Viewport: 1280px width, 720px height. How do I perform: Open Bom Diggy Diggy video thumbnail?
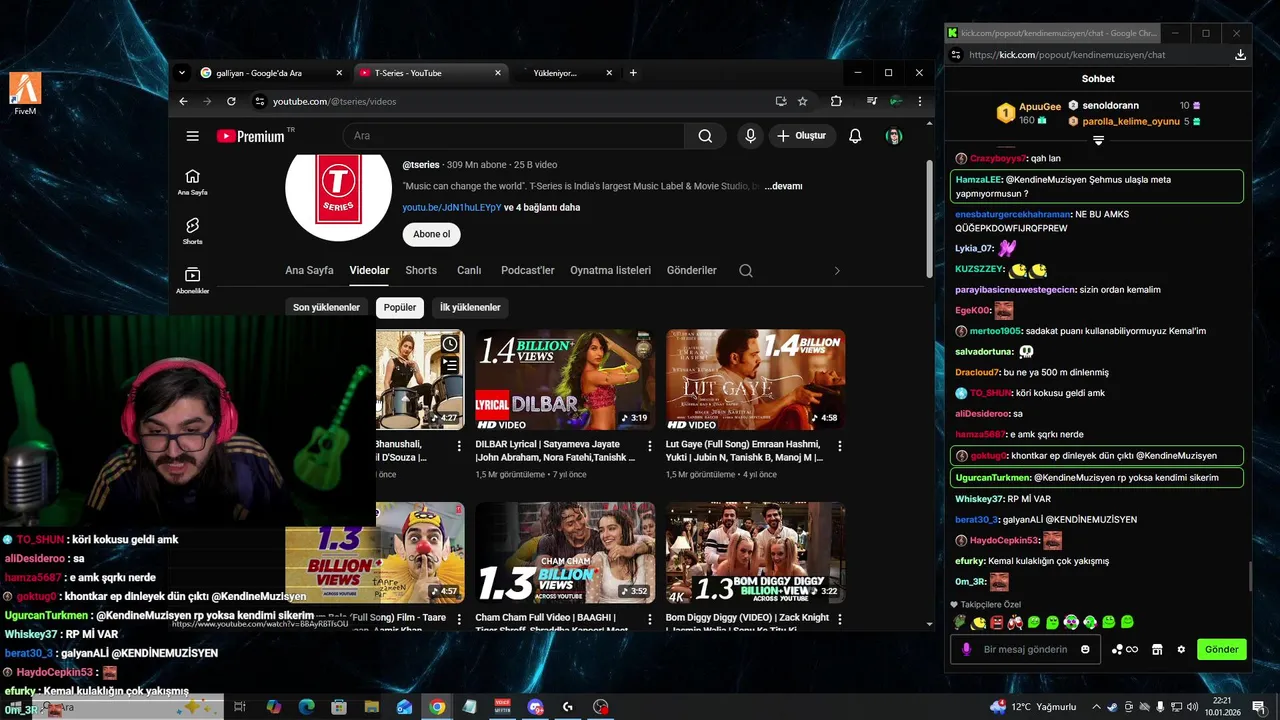[x=755, y=553]
